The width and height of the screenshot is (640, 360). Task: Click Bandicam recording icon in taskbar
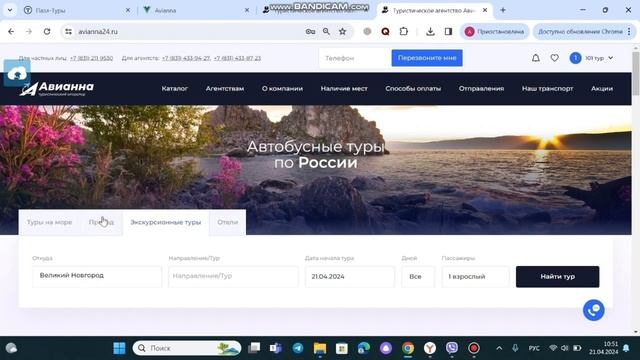[x=473, y=348]
